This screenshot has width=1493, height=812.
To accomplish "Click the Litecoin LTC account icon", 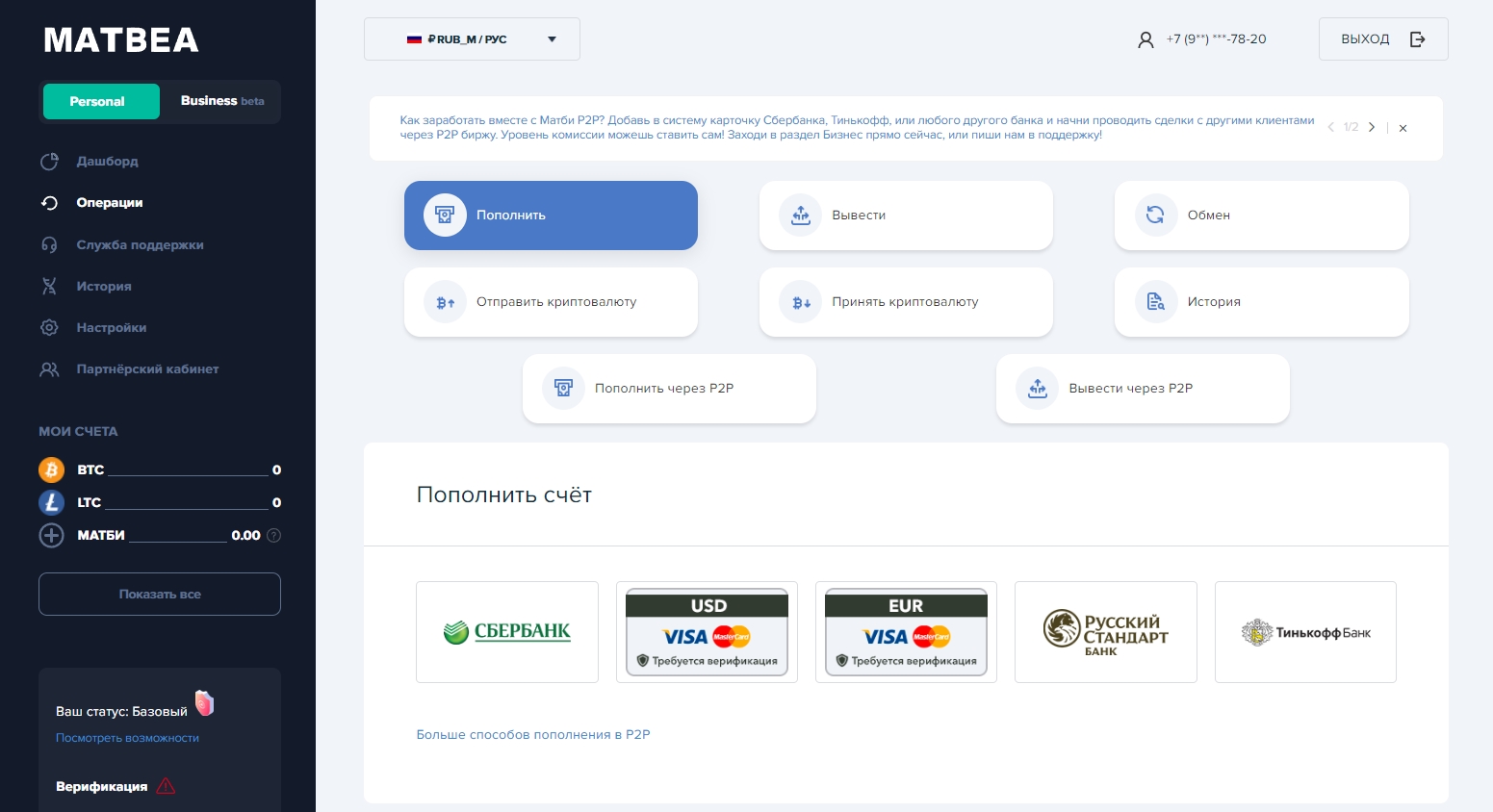I will coord(51,502).
